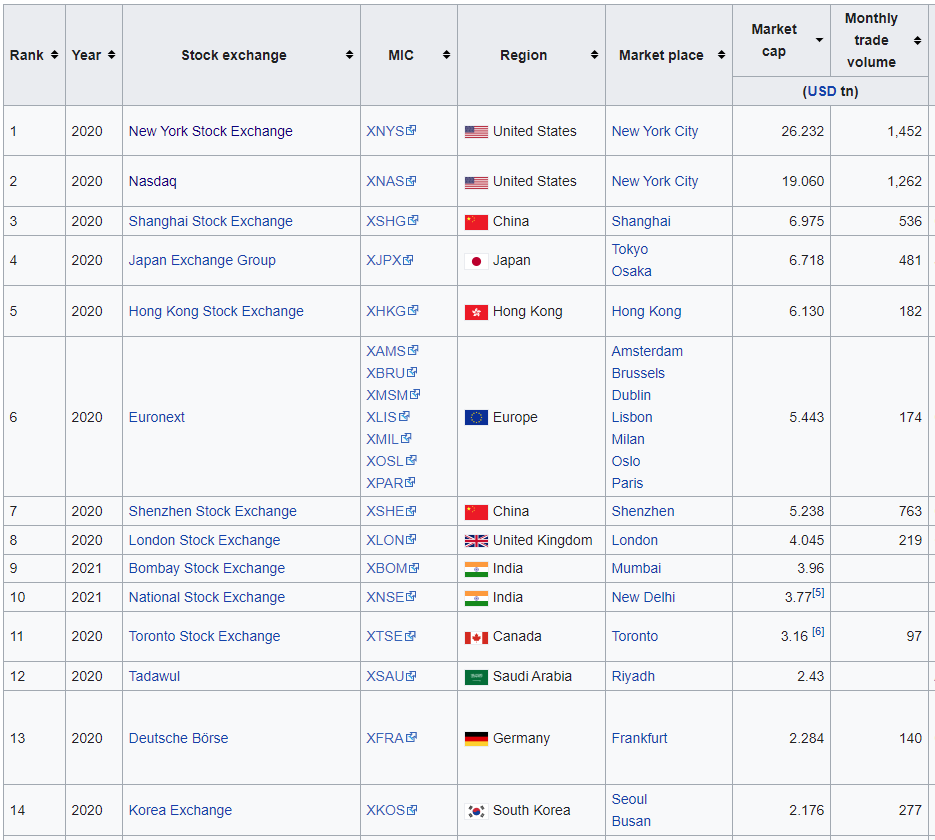Open New York Stock Exchange link
This screenshot has width=935, height=840.
point(210,131)
